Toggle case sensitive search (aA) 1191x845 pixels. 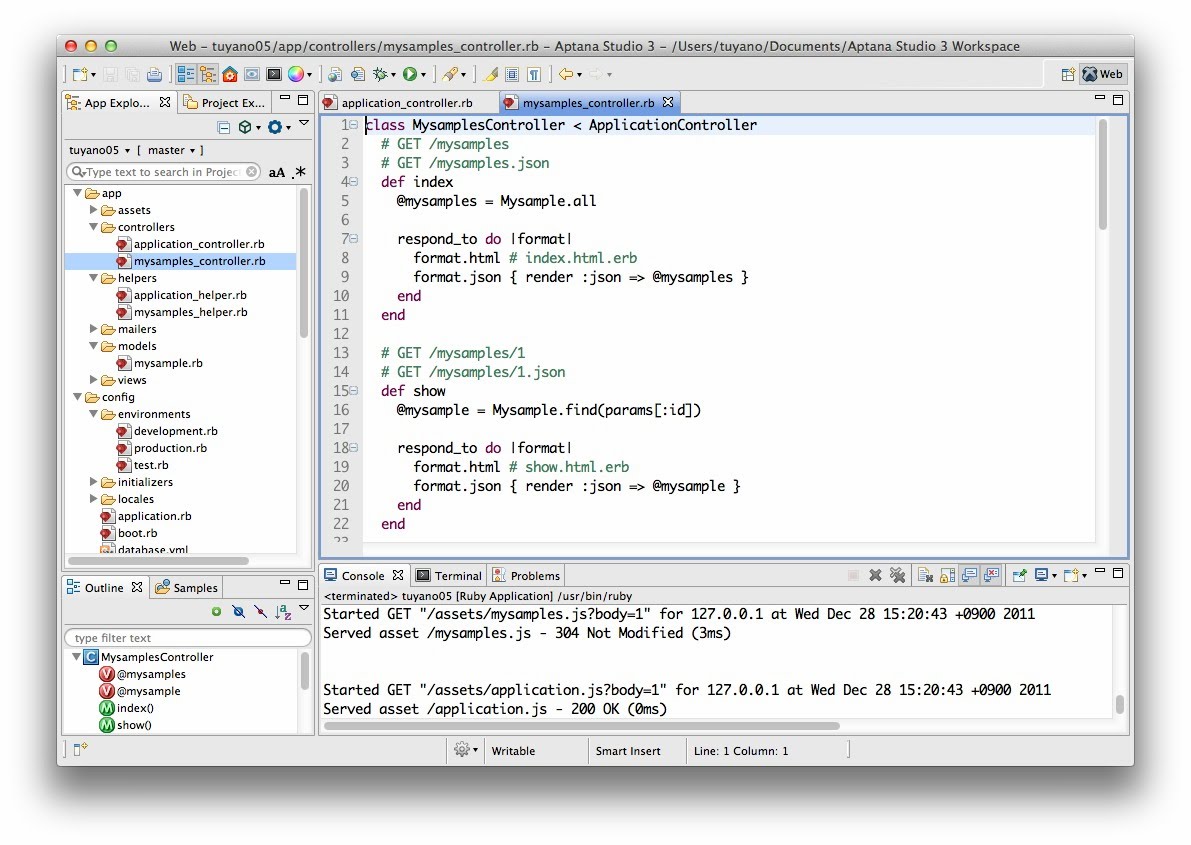pos(277,172)
